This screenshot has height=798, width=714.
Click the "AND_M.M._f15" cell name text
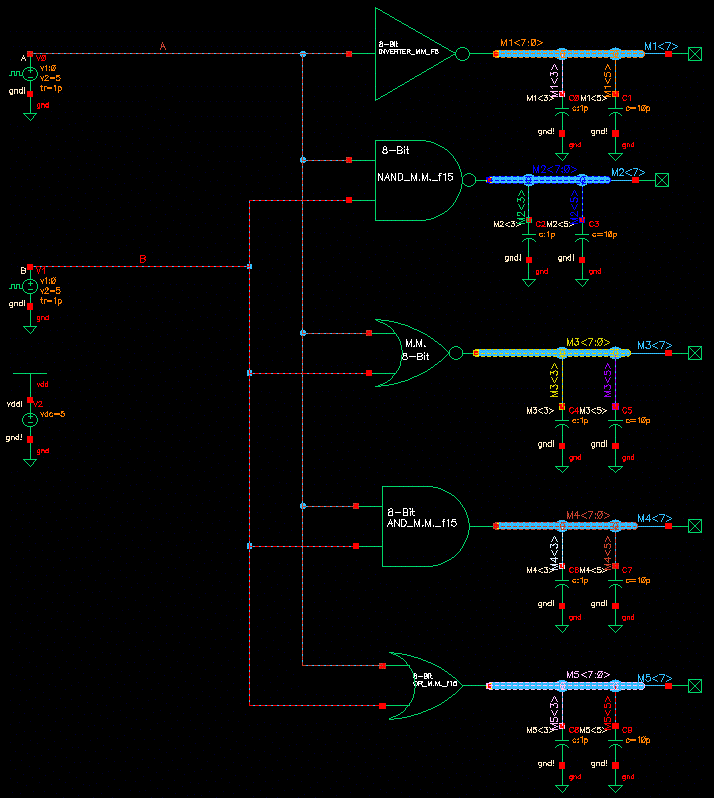point(422,523)
